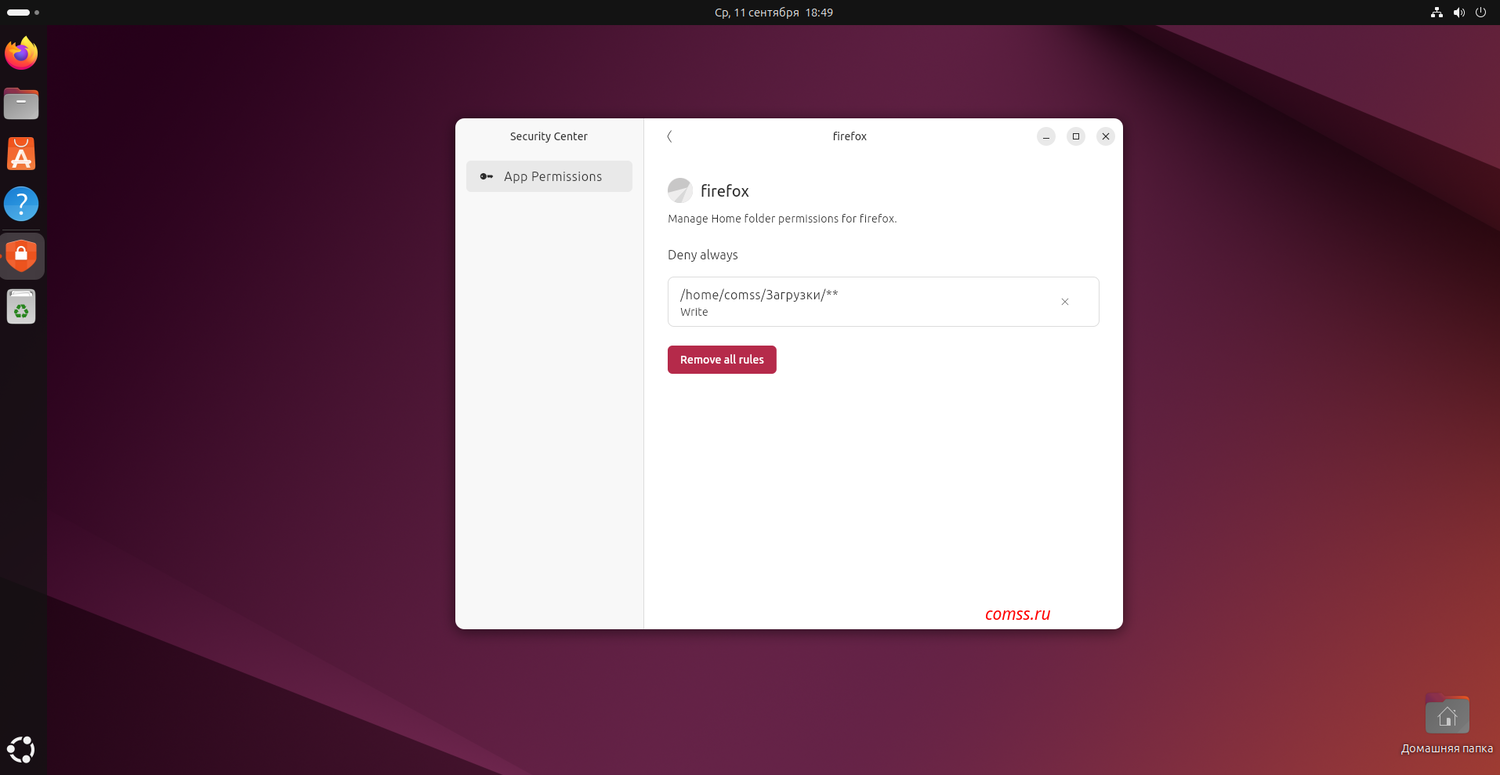Open the Домашняя папка desktop icon
Viewport: 1500px width, 775px height.
coord(1447,725)
